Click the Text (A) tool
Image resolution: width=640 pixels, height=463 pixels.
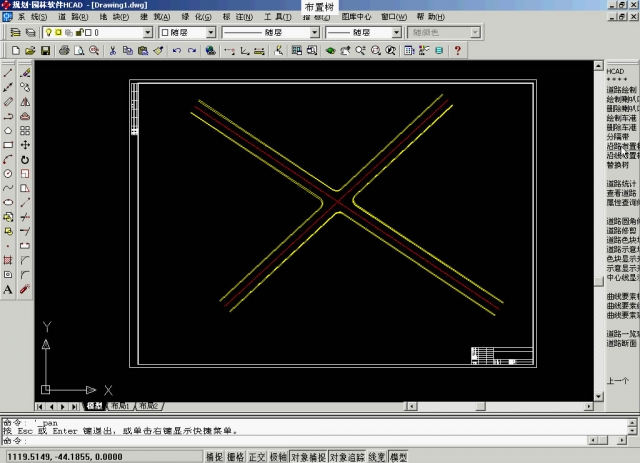coord(8,289)
